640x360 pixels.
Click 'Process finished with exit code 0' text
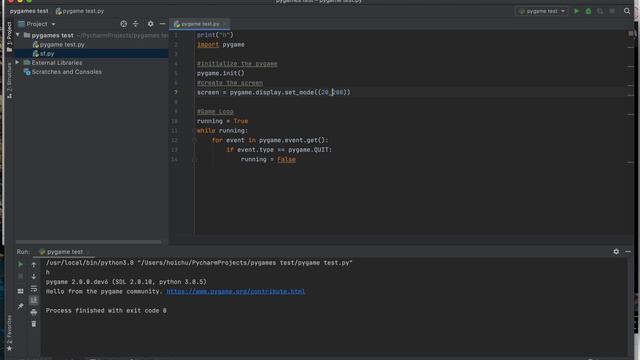point(106,311)
